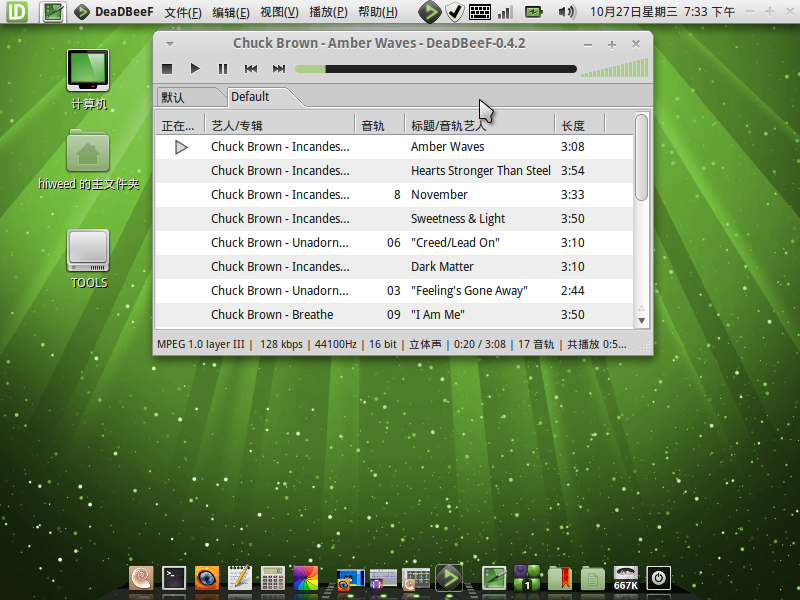
Task: Sort by 音轨 column header
Action: coord(379,125)
